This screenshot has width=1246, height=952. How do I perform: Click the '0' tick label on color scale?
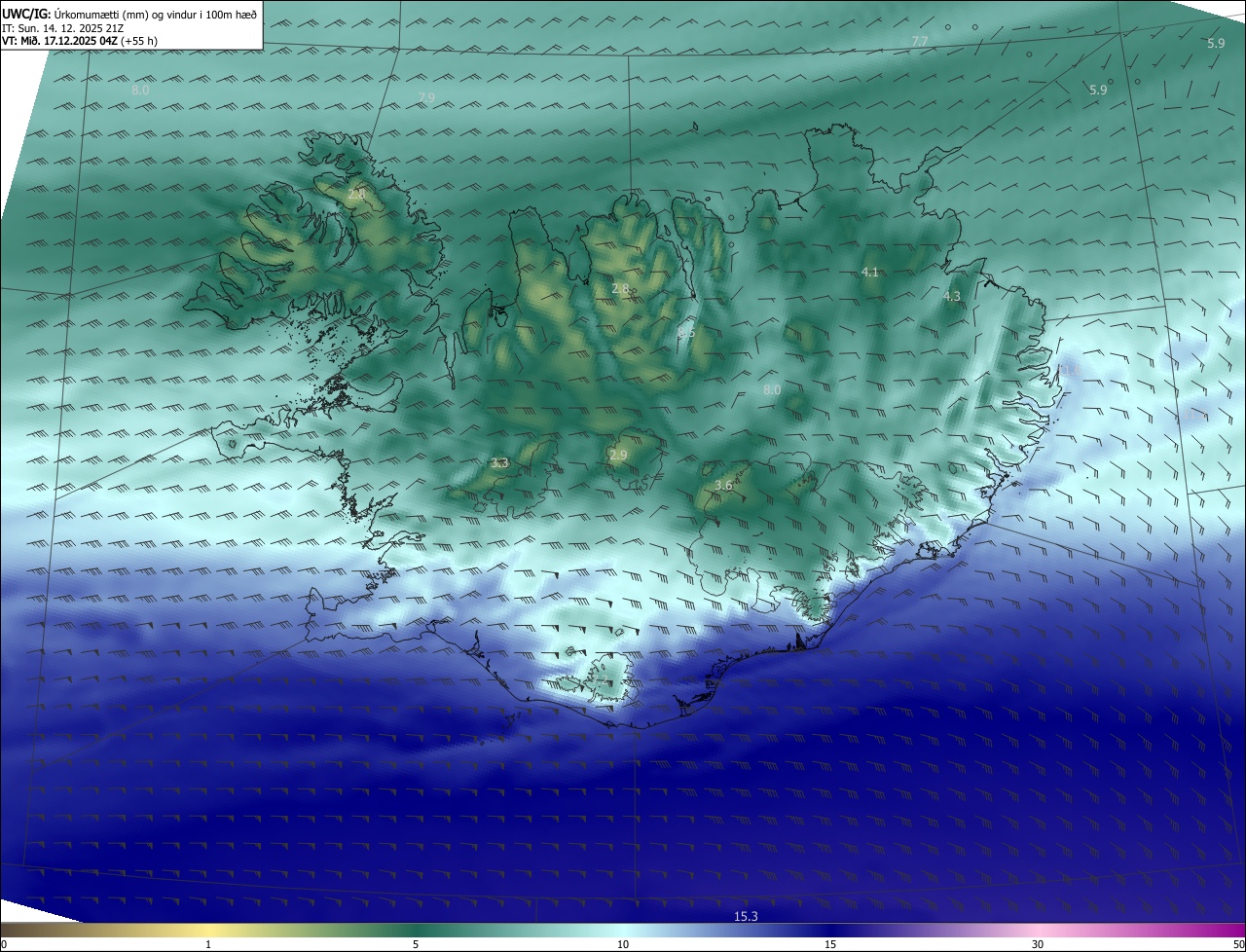coord(4,944)
